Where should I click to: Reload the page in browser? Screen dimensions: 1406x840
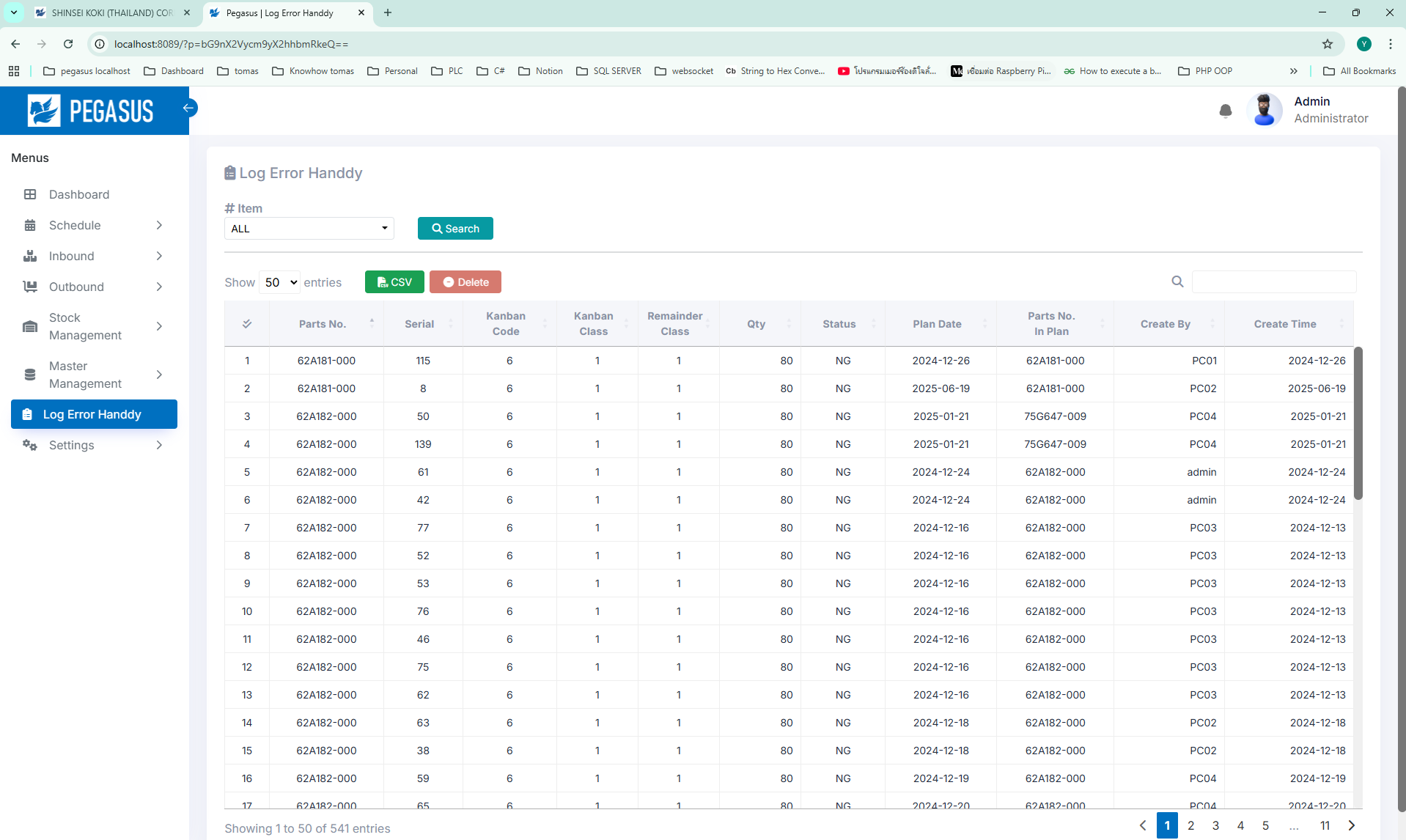(x=68, y=44)
